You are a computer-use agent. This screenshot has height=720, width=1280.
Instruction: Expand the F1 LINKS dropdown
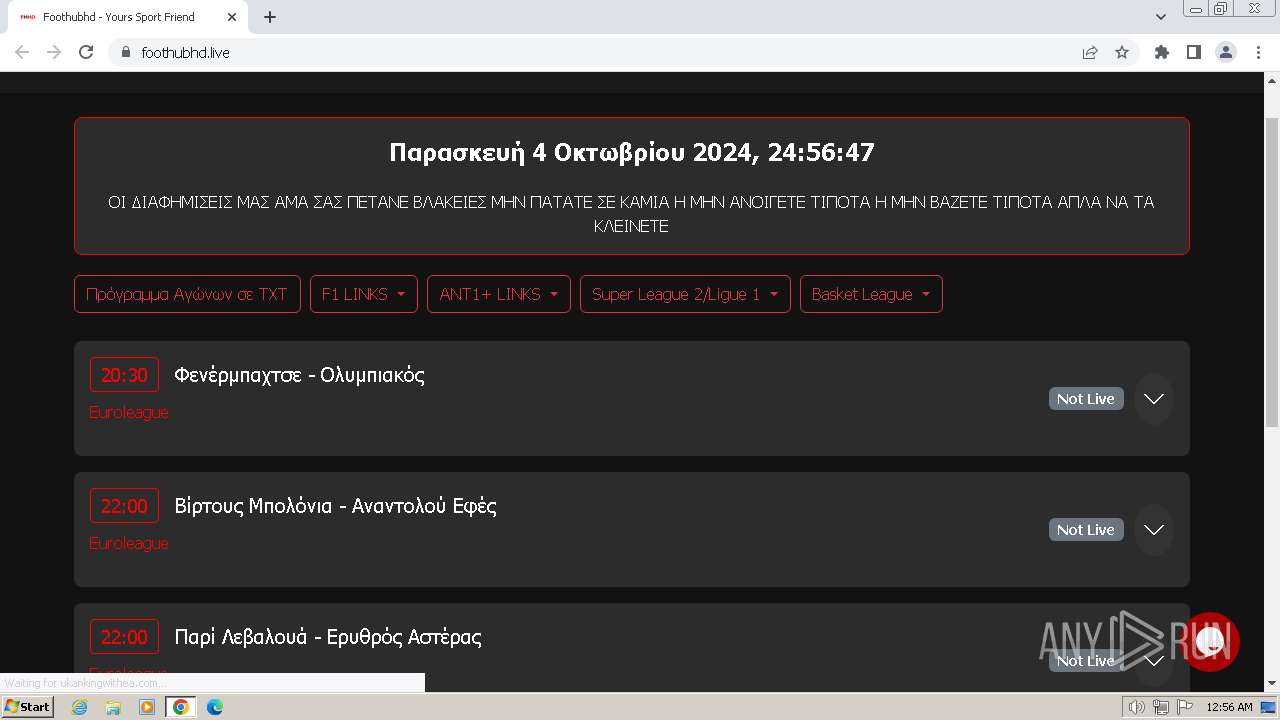[x=364, y=294]
